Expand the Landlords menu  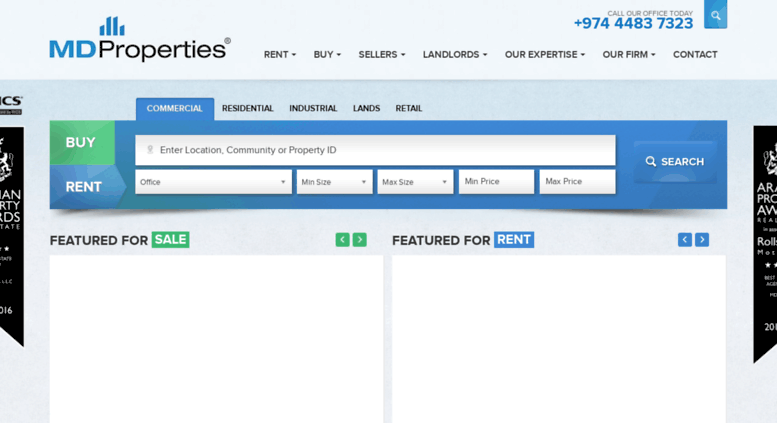click(x=455, y=54)
